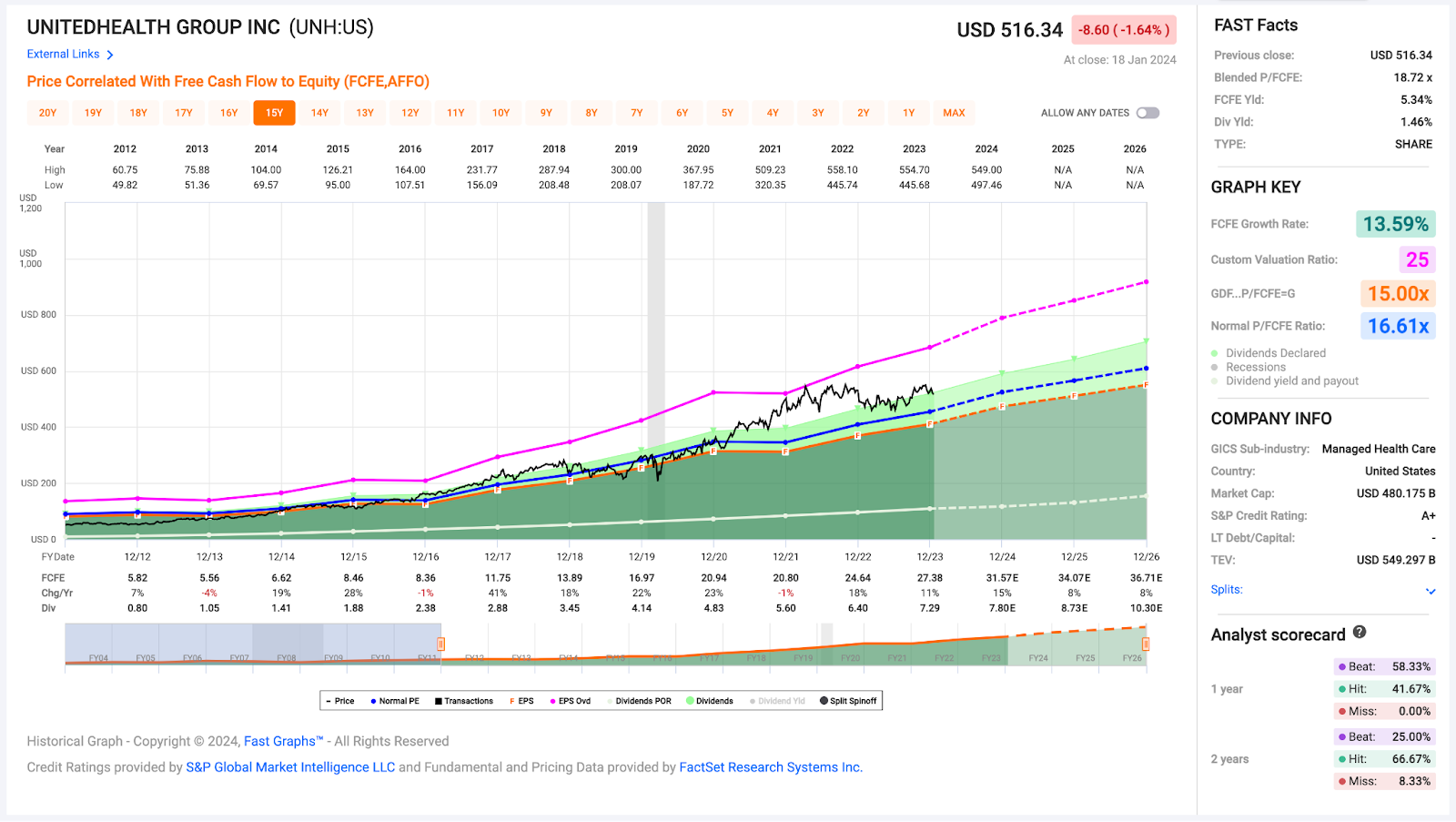Open the External Links link
The image size is (1456, 822).
(x=63, y=55)
